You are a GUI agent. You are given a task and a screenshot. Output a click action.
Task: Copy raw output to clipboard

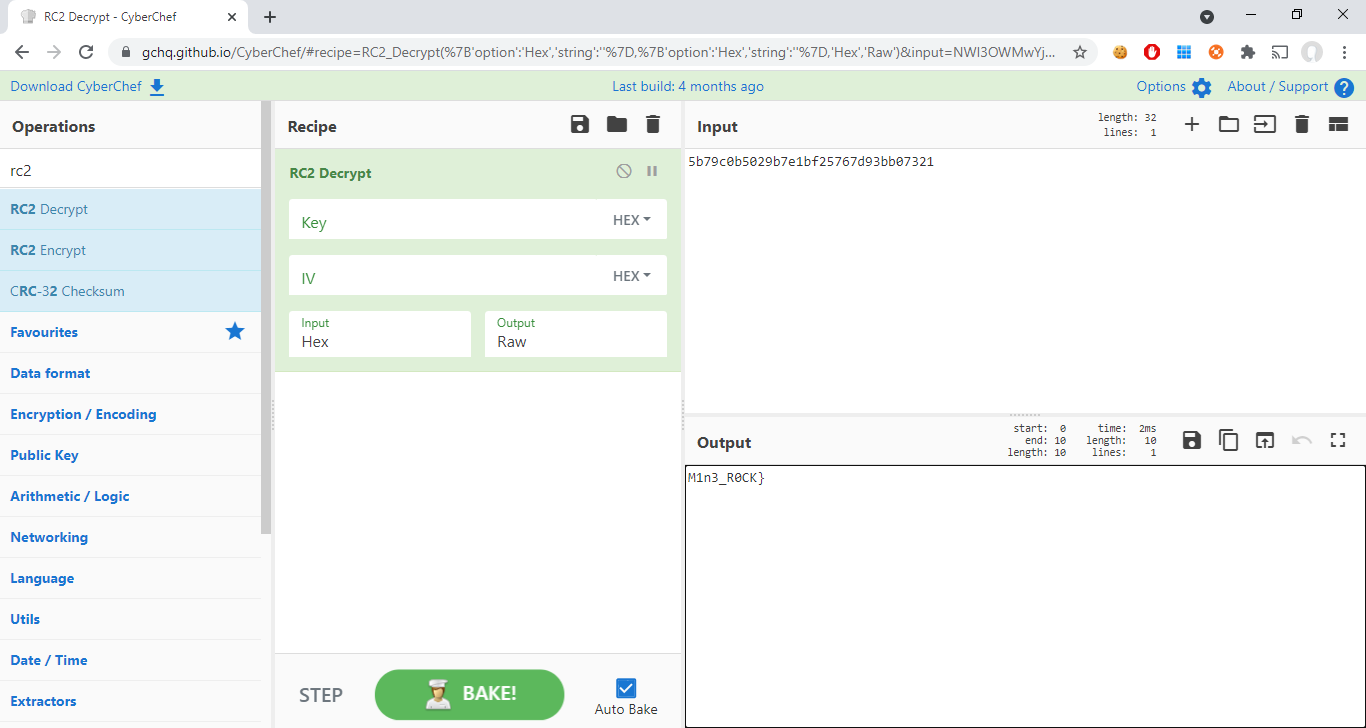pos(1228,440)
